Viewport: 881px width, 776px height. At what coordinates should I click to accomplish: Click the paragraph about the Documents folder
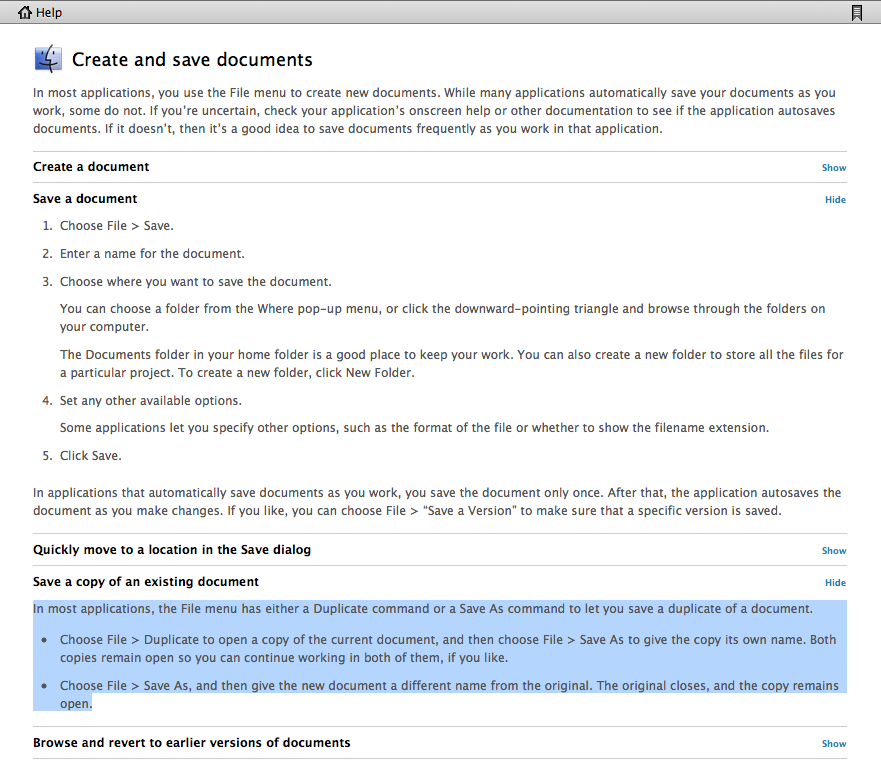point(452,364)
